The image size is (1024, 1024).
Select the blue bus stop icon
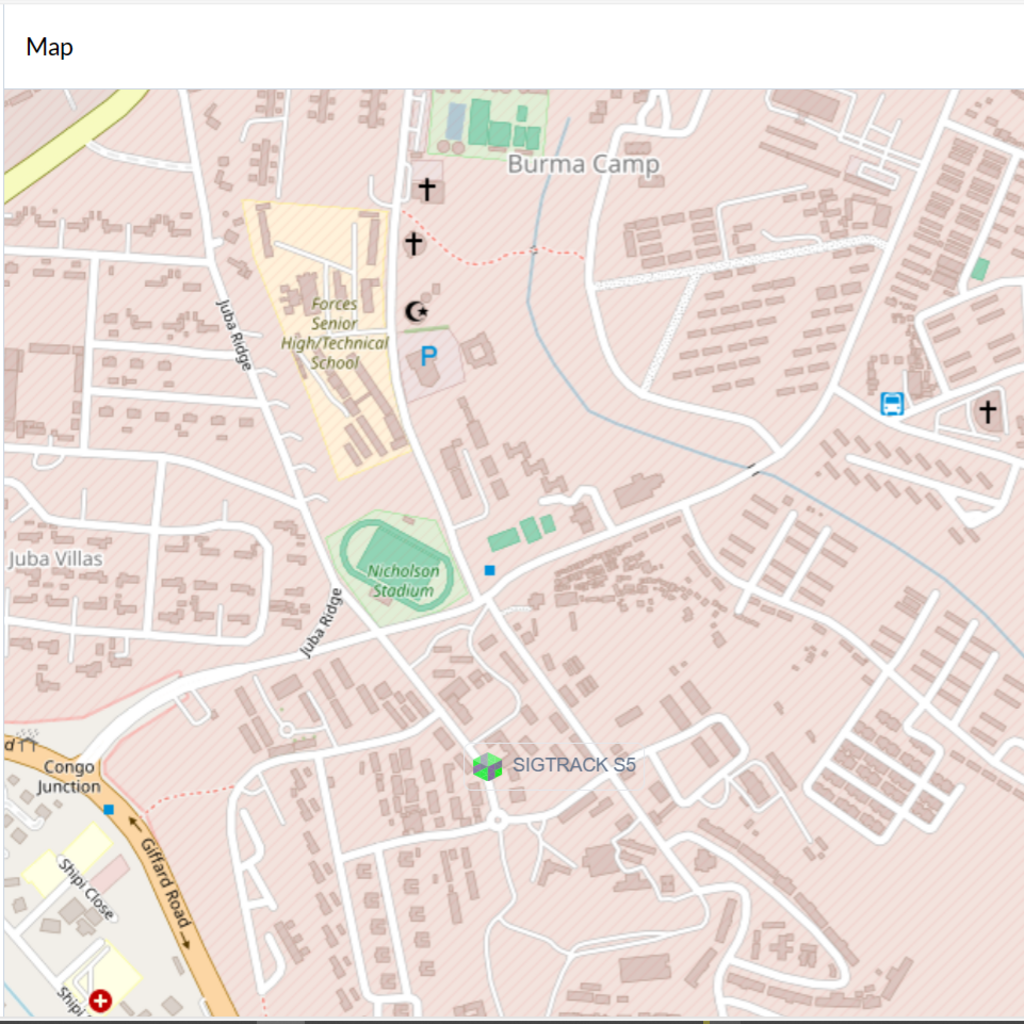(x=892, y=404)
